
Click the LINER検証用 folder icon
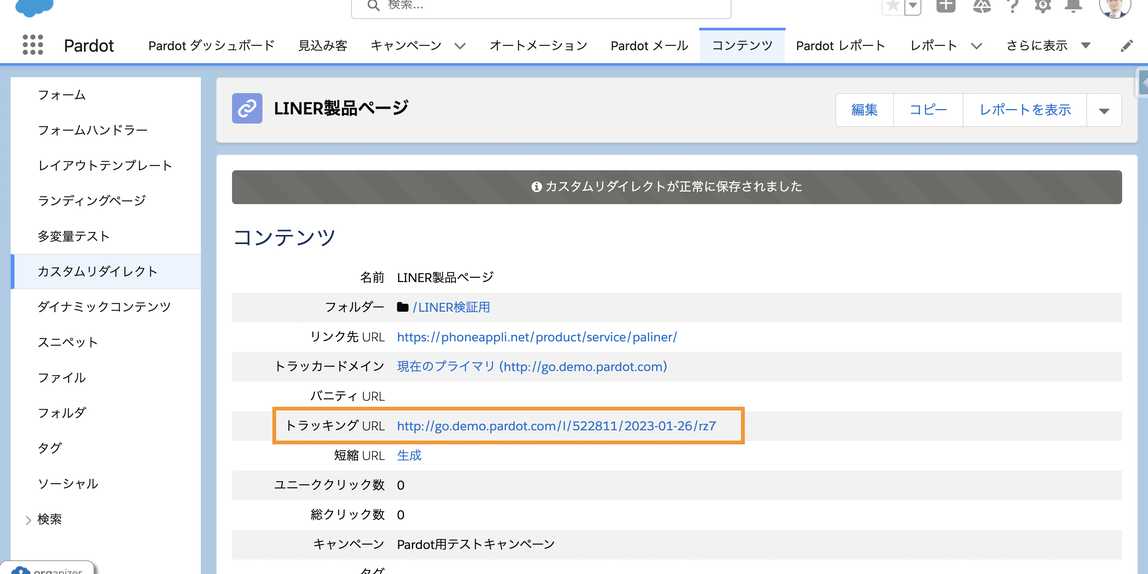tap(403, 308)
